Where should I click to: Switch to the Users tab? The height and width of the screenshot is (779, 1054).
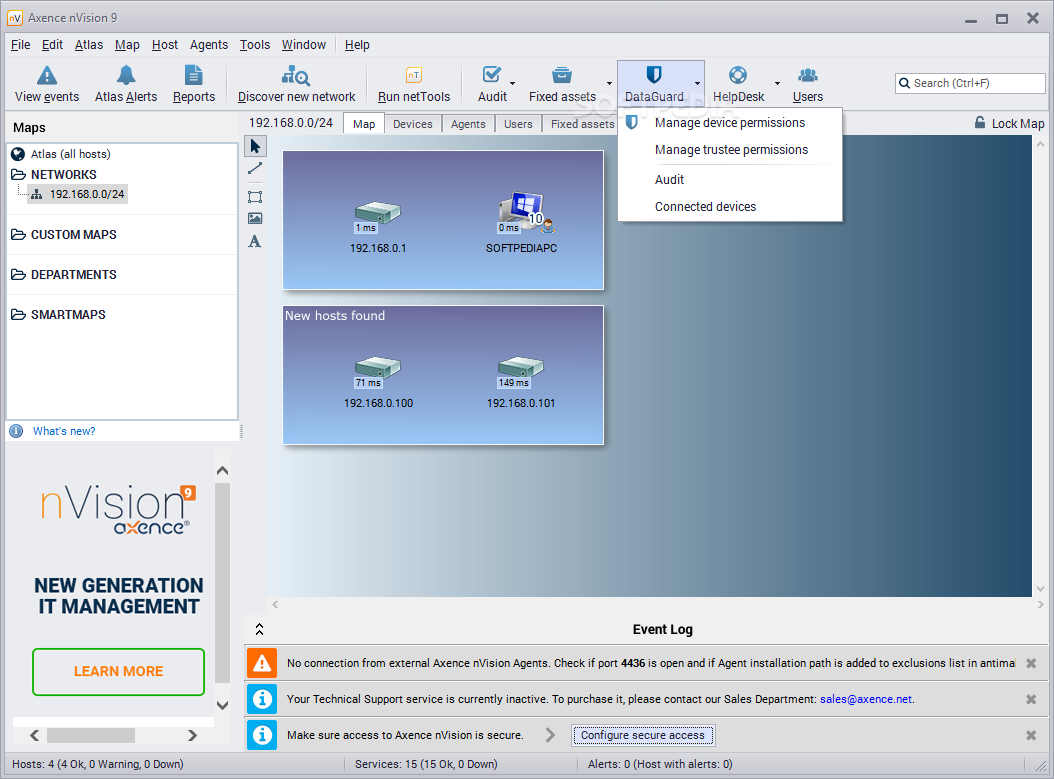pos(518,124)
